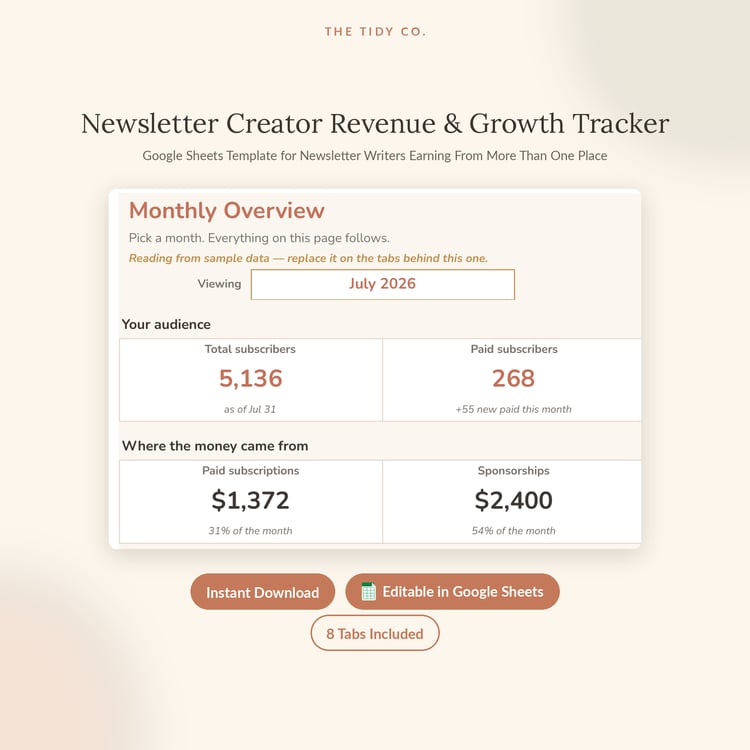Screen dimensions: 750x750
Task: Click the Instant Download button
Action: (x=263, y=592)
